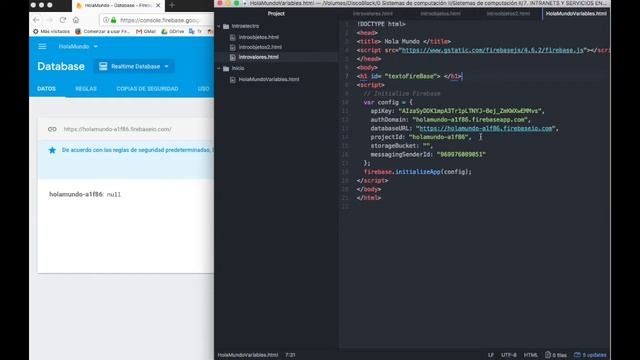The height and width of the screenshot is (360, 640).
Task: Open a new browser tab
Action: coord(172,5)
